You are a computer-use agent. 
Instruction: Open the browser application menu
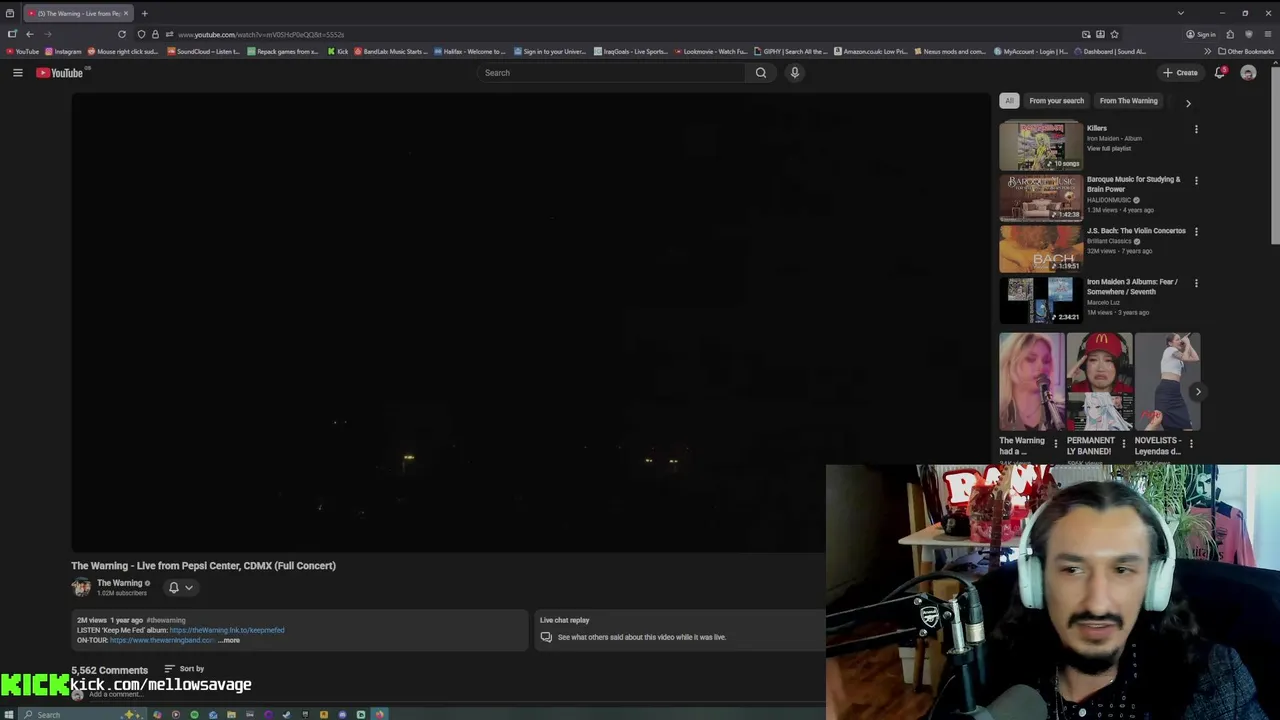click(1266, 34)
